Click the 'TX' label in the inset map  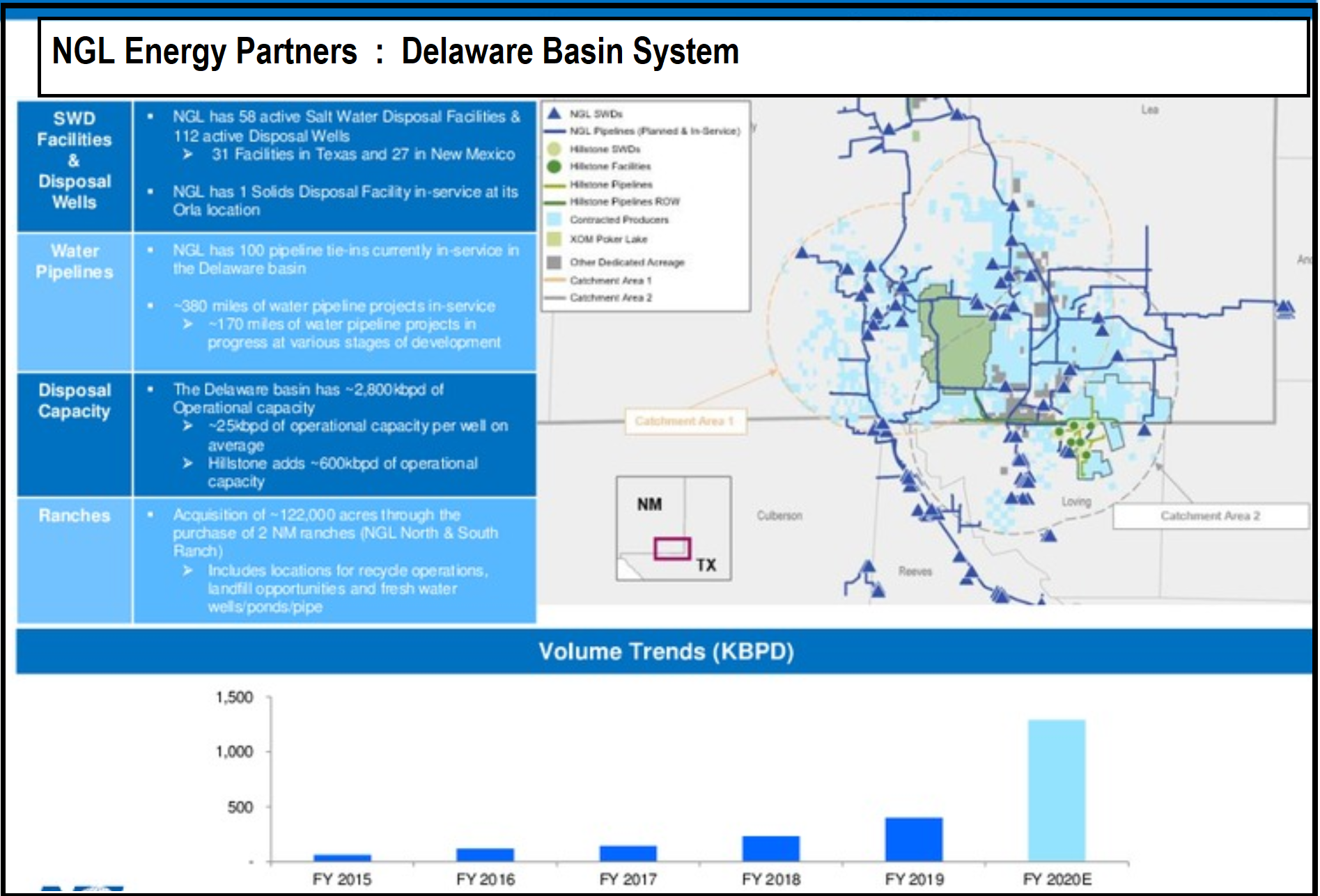706,565
